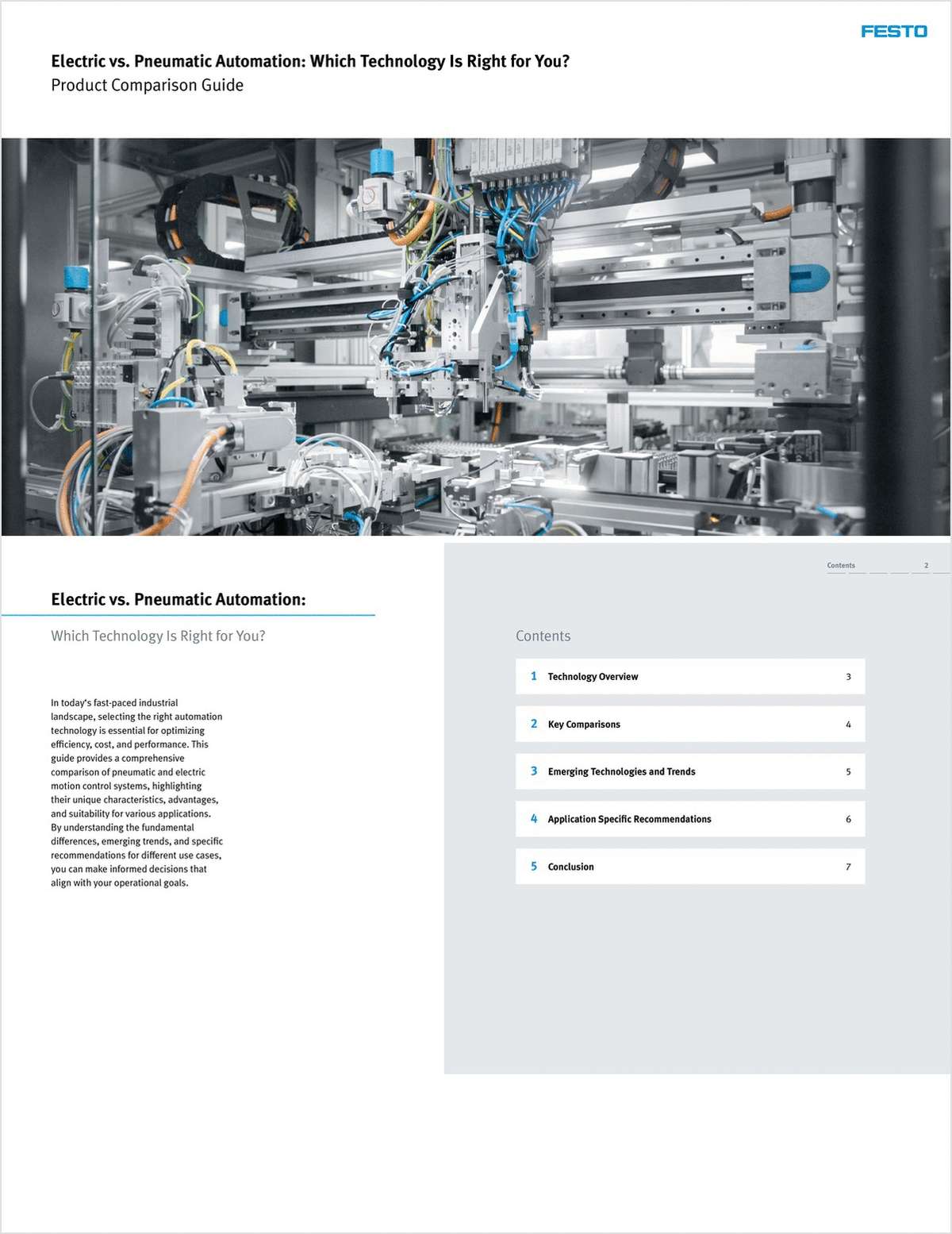Click the Emerging Technologies and Trends row
Viewport: 952px width, 1234px height.
[689, 771]
